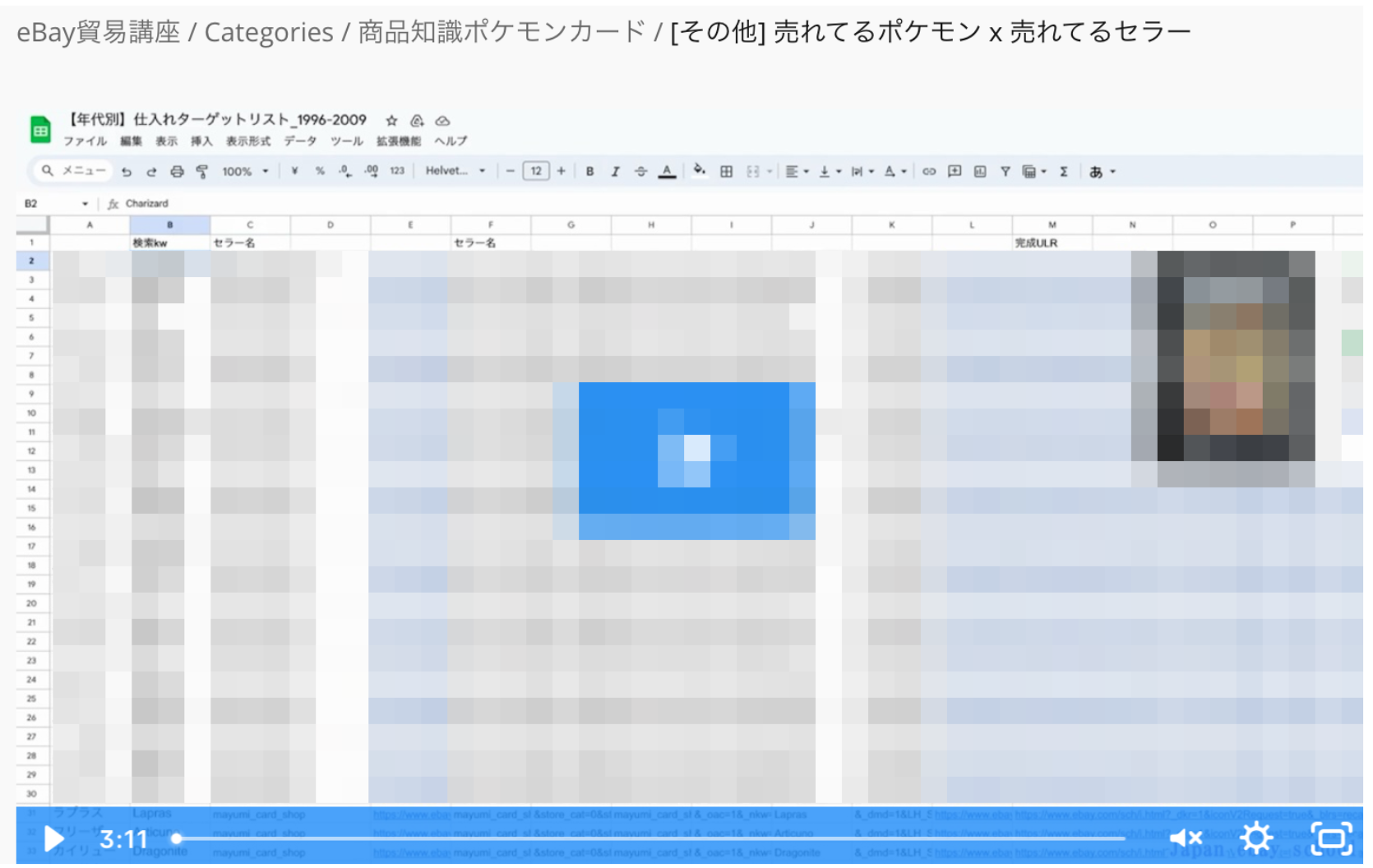Open the text rotation dropdown
Image resolution: width=1373 pixels, height=868 pixels.
(895, 171)
